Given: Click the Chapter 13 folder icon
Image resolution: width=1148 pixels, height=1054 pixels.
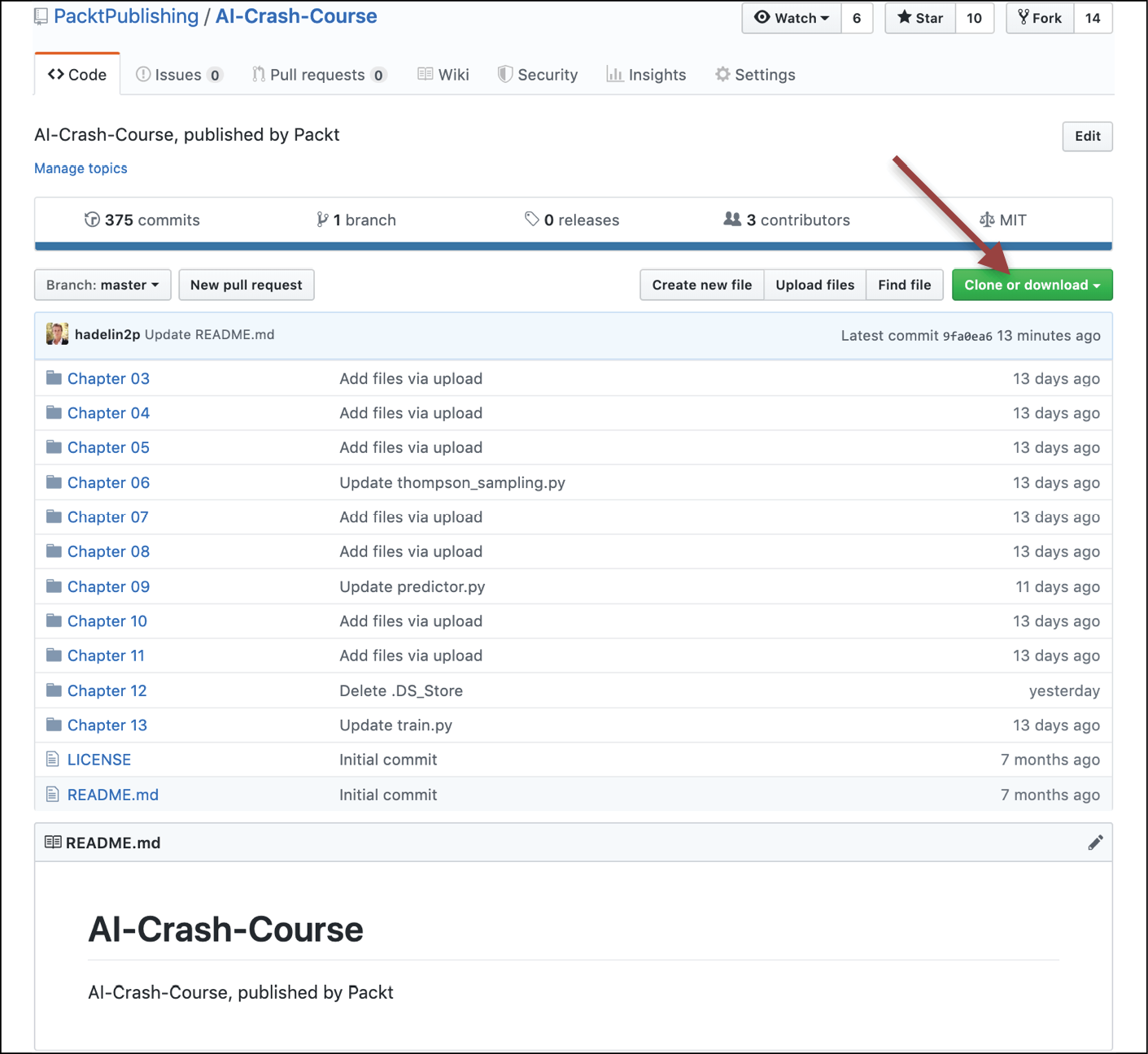Looking at the screenshot, I should pos(55,725).
